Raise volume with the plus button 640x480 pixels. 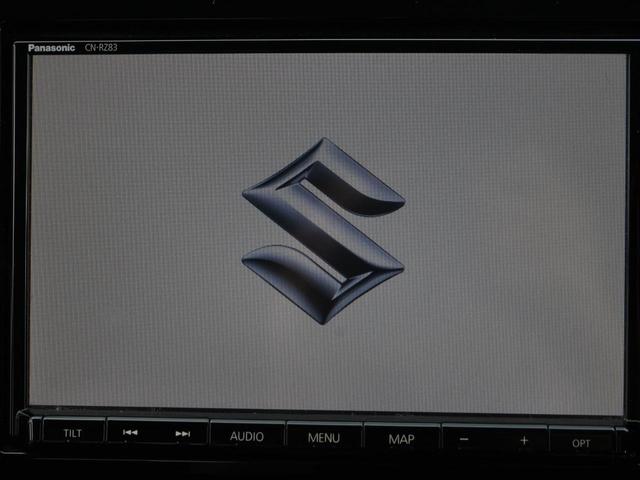[523, 440]
